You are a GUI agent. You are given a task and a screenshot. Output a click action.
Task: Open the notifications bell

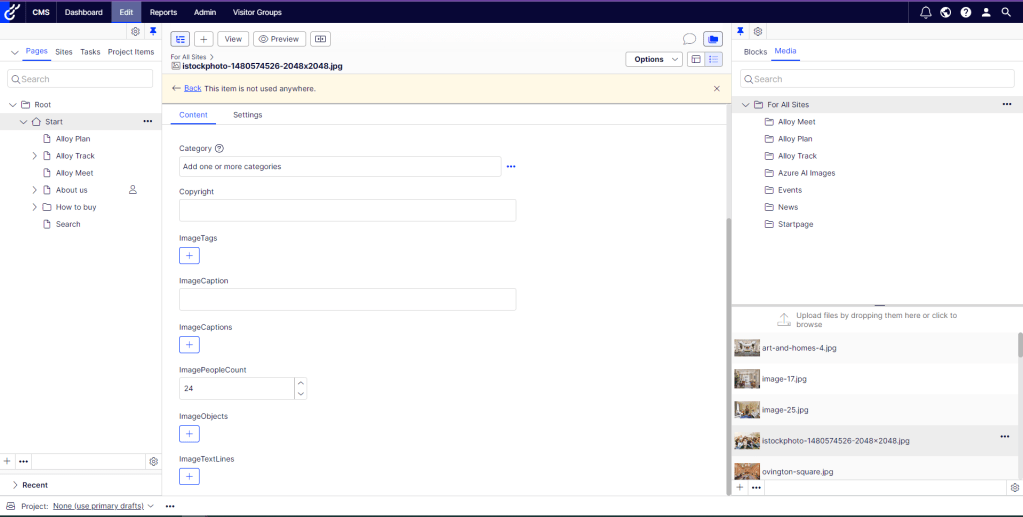925,12
